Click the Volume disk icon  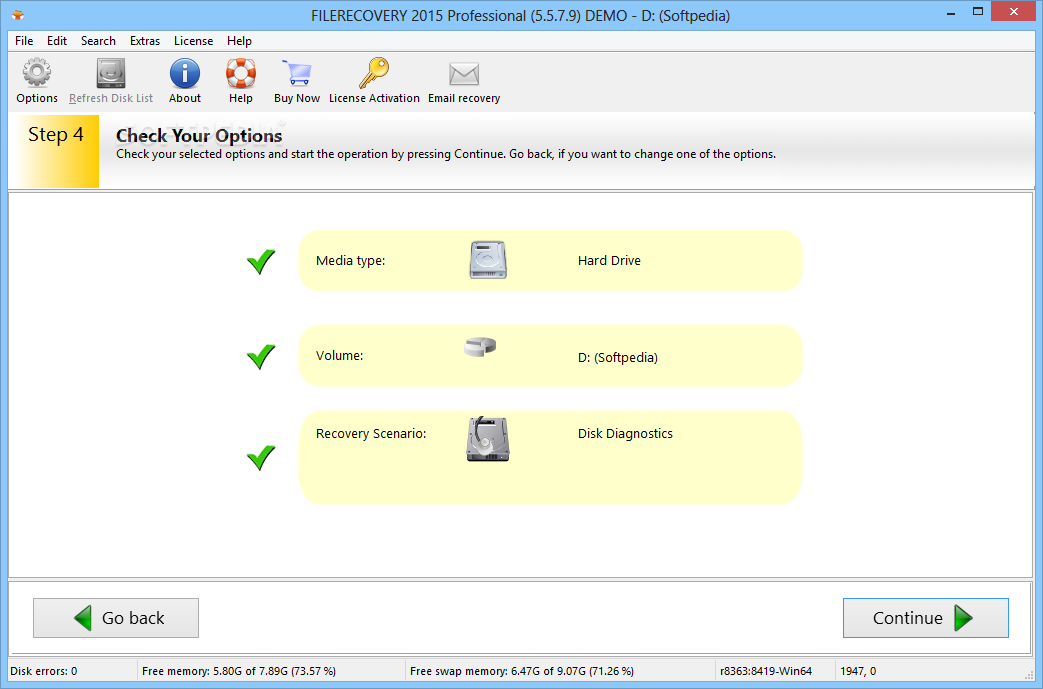[x=480, y=346]
